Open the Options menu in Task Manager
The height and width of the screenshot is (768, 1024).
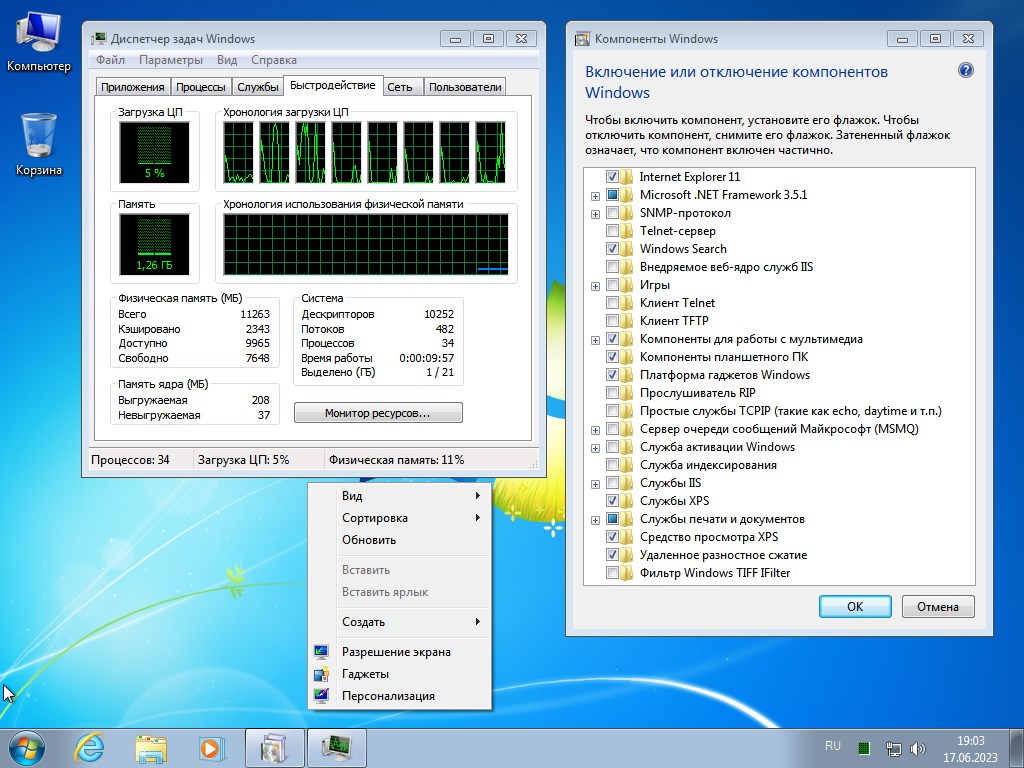pos(171,60)
